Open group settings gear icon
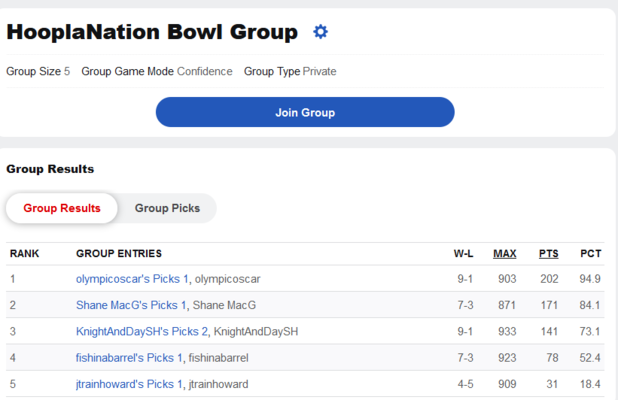 (320, 32)
